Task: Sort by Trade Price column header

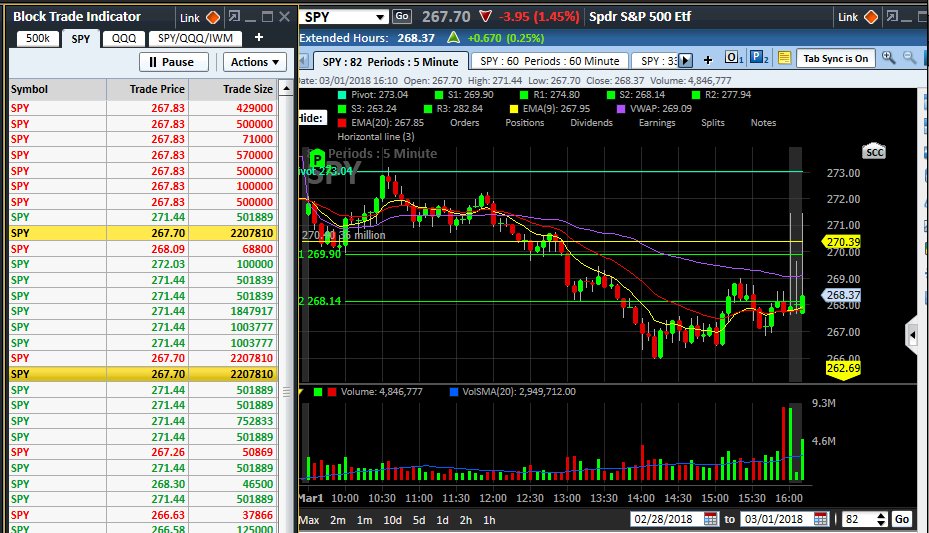Action: [x=148, y=89]
